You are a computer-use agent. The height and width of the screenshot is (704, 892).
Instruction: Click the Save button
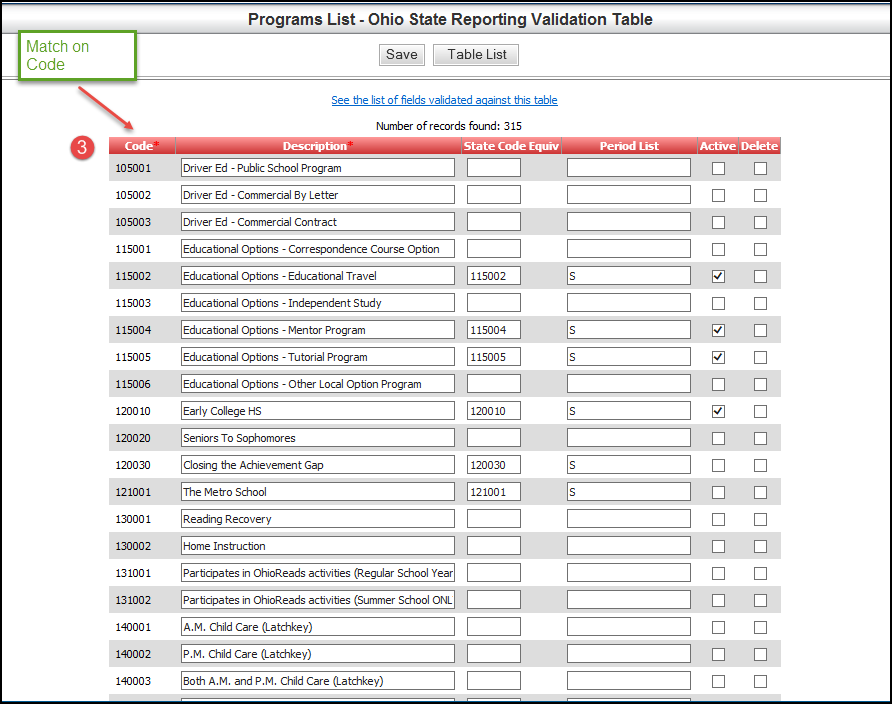(x=401, y=55)
